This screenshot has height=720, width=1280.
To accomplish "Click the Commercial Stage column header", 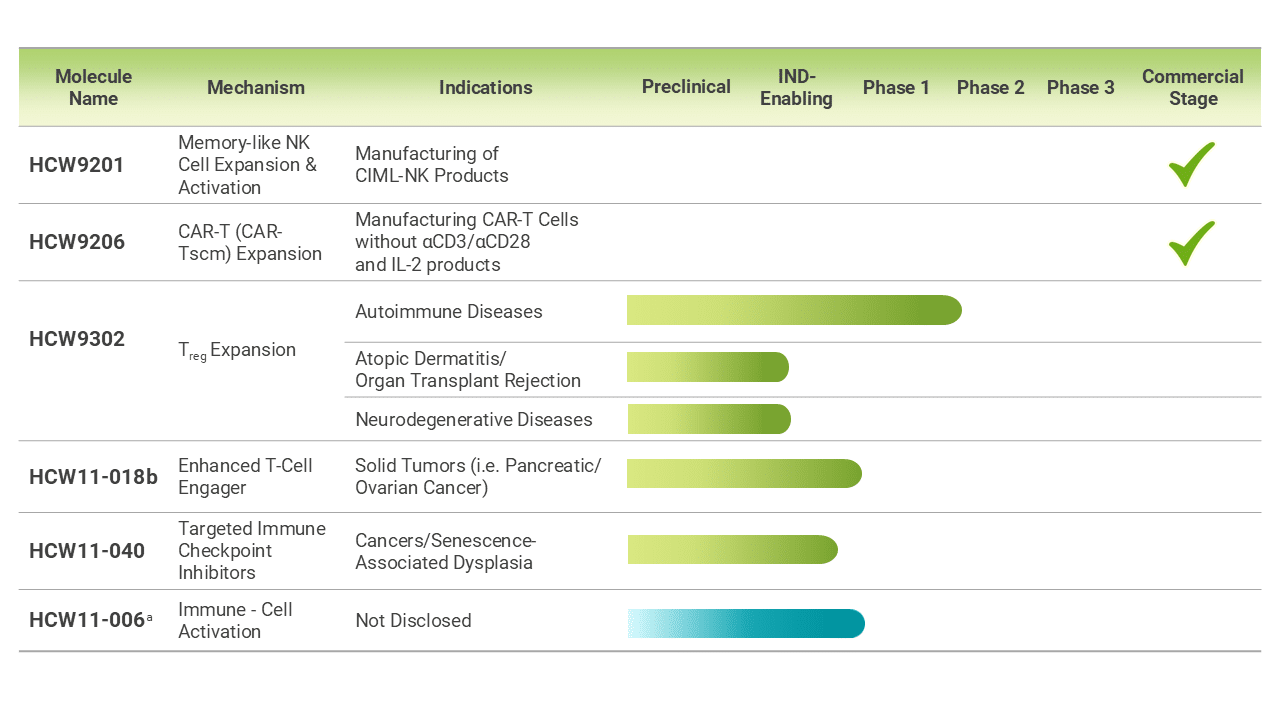I will pyautogui.click(x=1192, y=88).
